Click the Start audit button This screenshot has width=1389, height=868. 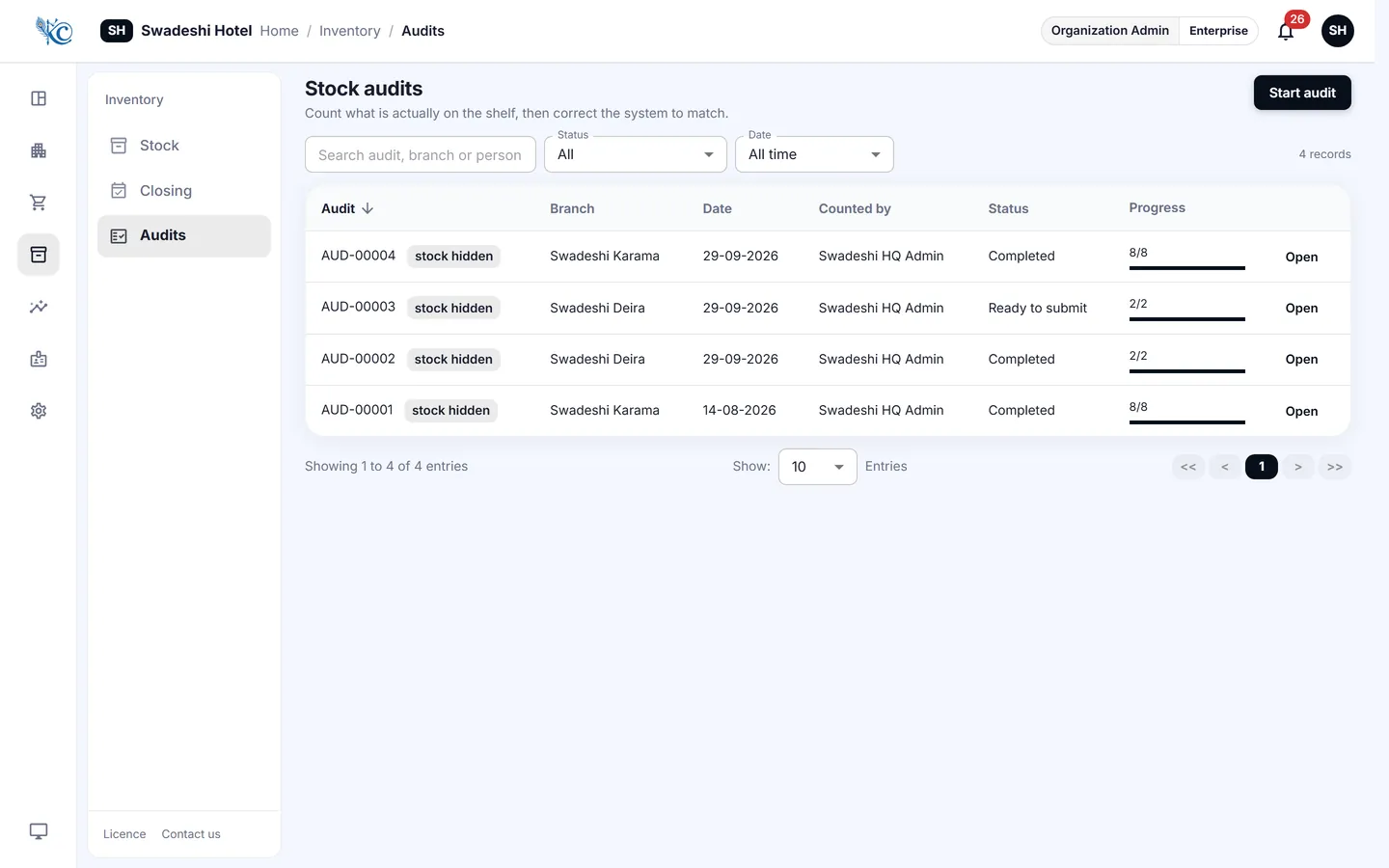click(1302, 93)
